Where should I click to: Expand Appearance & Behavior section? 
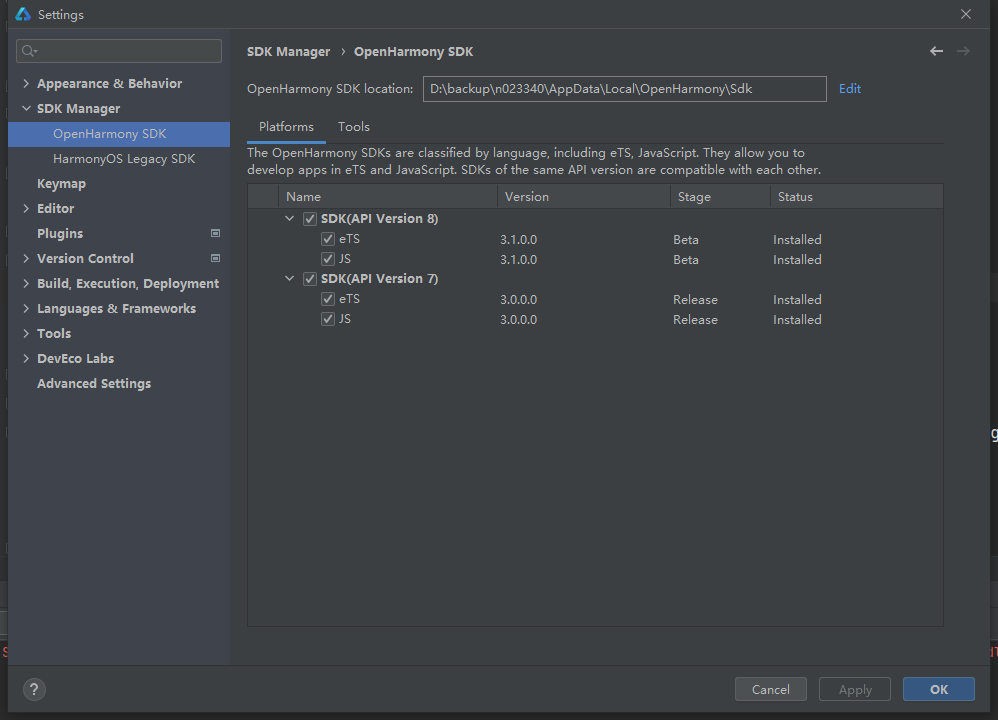(x=26, y=83)
